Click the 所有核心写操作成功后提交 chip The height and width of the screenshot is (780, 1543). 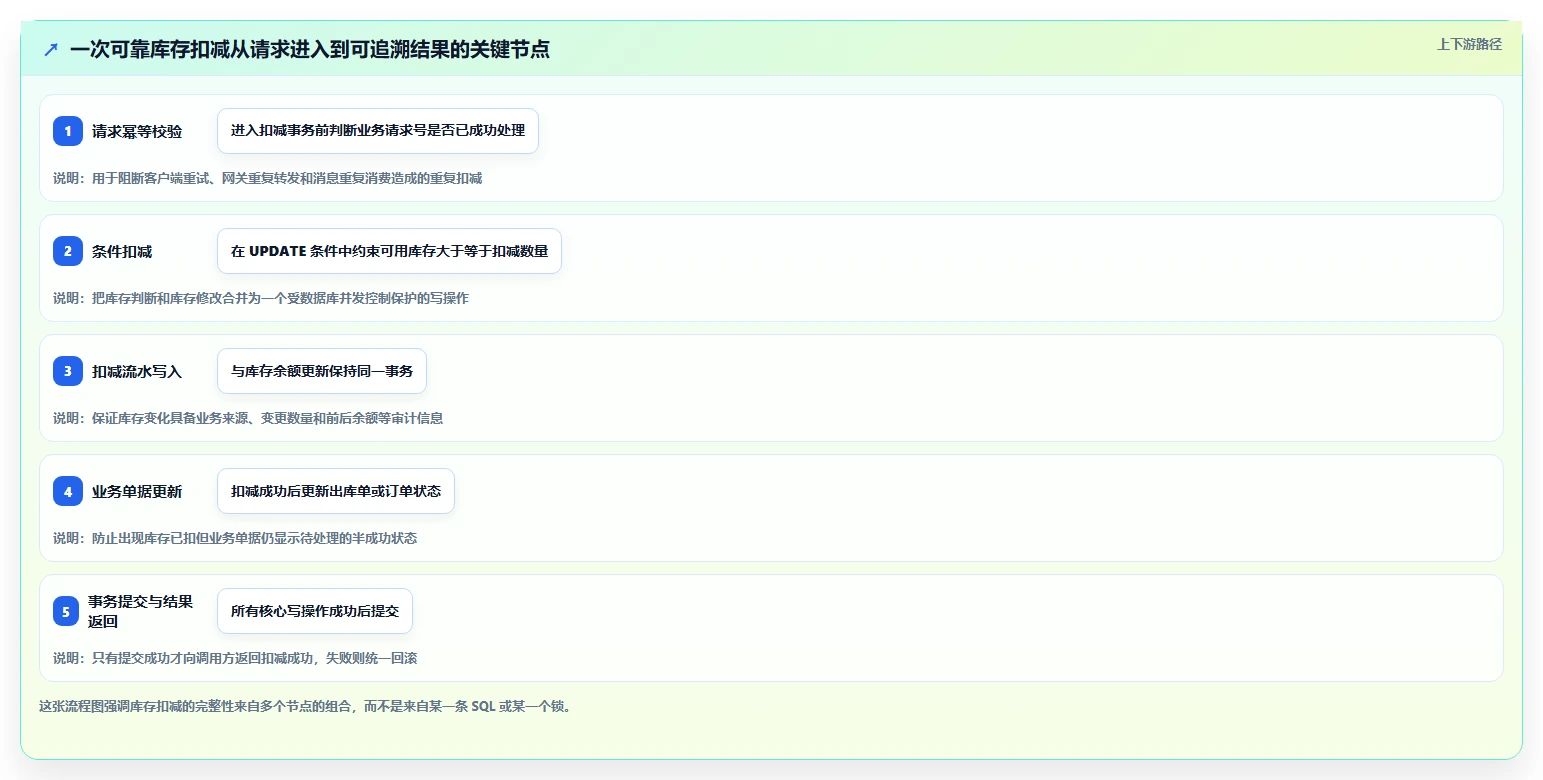click(315, 611)
